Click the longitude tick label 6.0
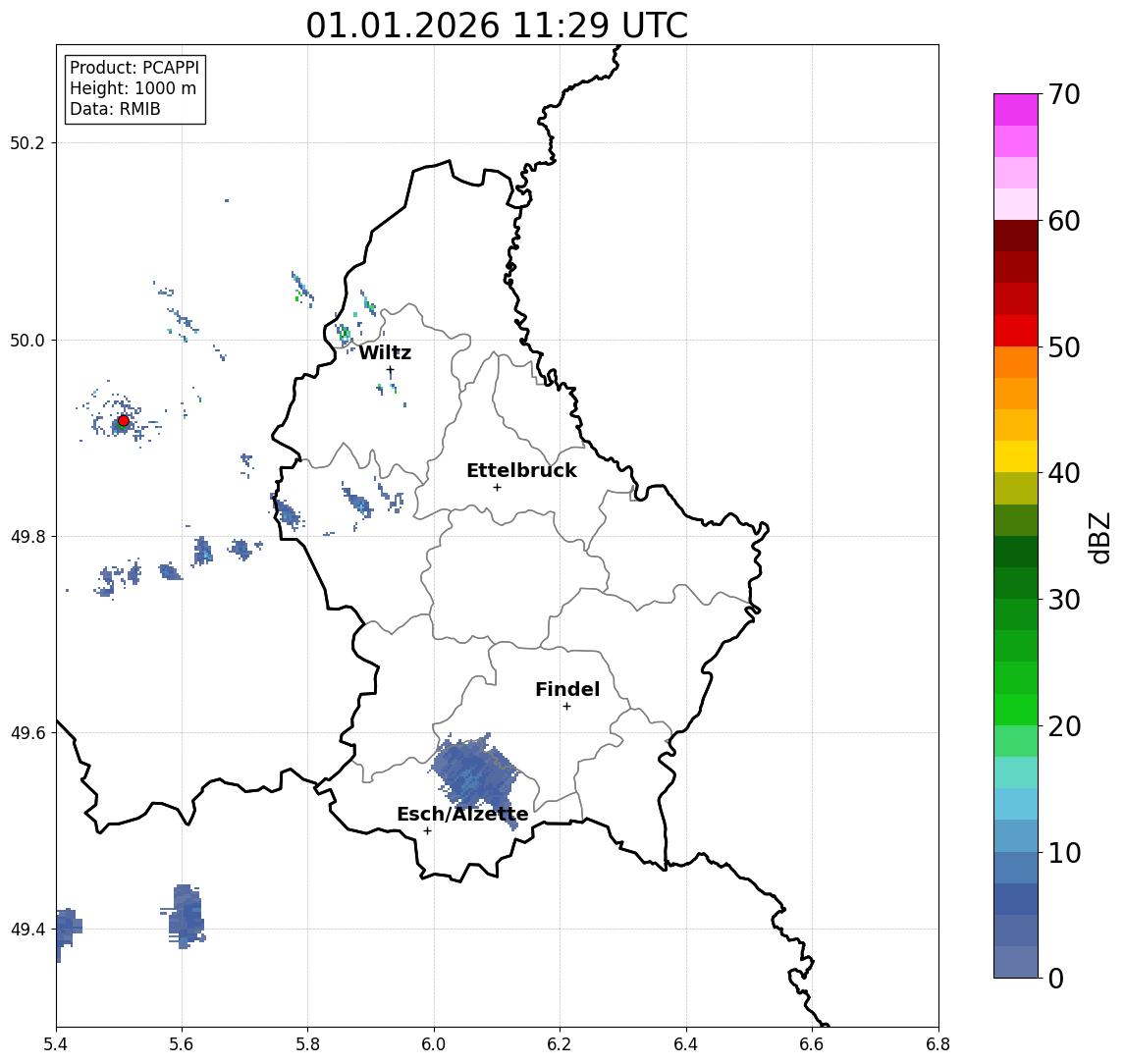Viewport: 1124px width, 1064px height. tap(435, 1044)
